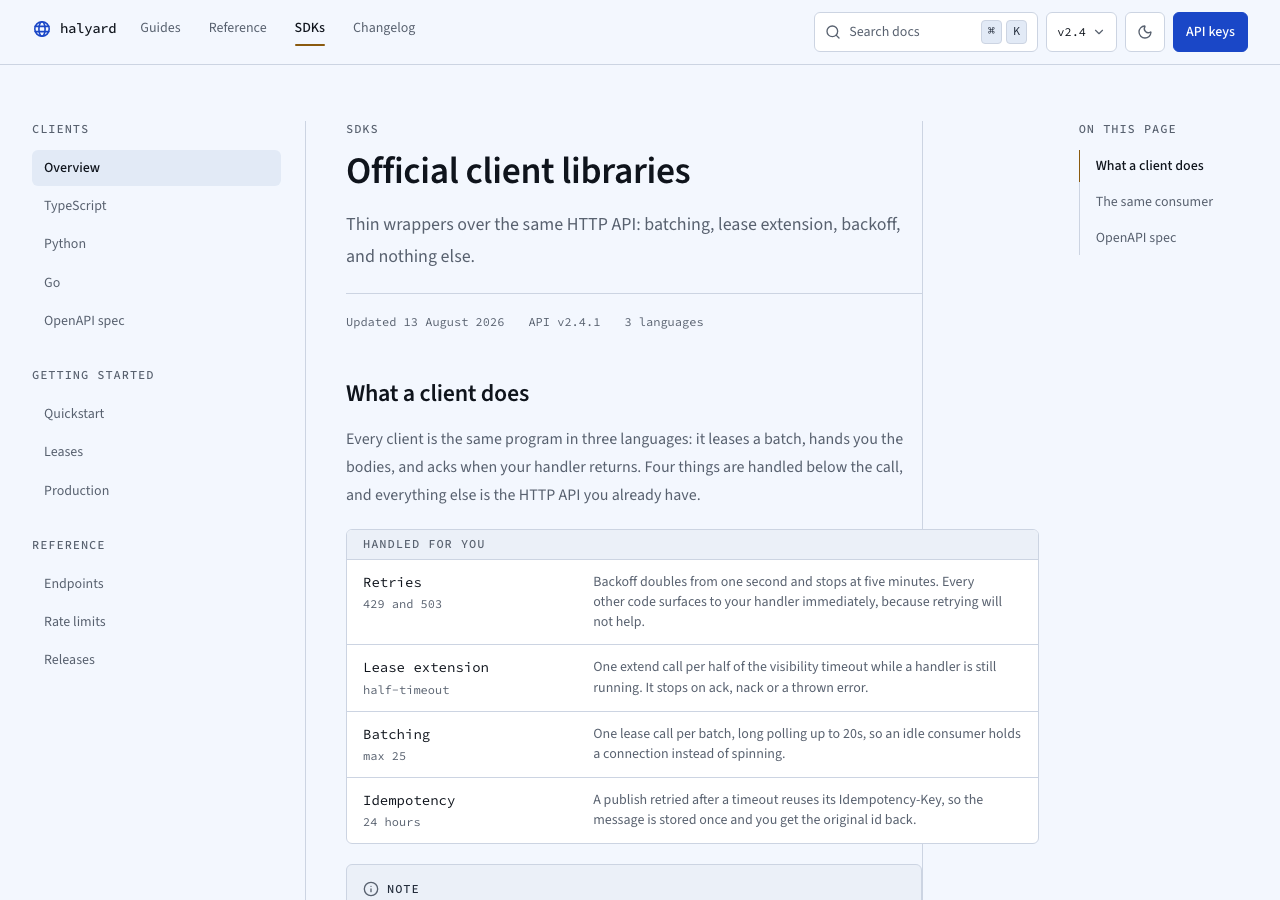Viewport: 1280px width, 900px height.
Task: Click the 'half-timeout' value
Action: point(406,690)
